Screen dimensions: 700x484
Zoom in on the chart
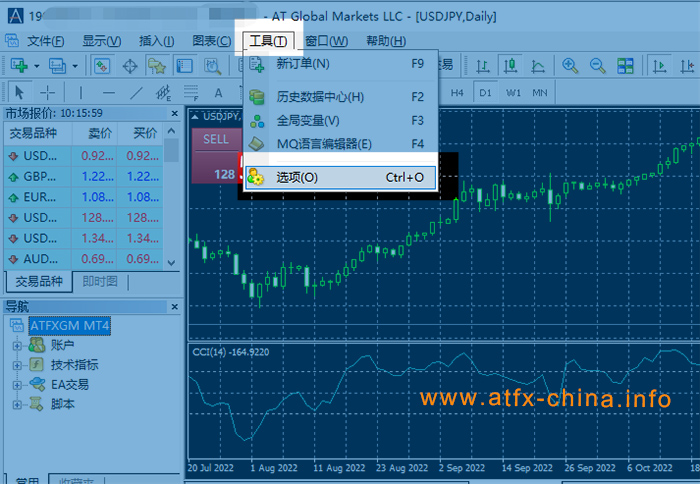tap(570, 66)
